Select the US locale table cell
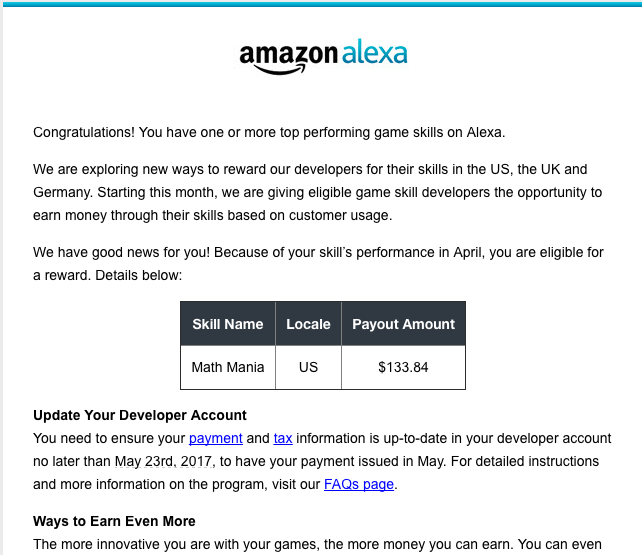 [x=308, y=367]
